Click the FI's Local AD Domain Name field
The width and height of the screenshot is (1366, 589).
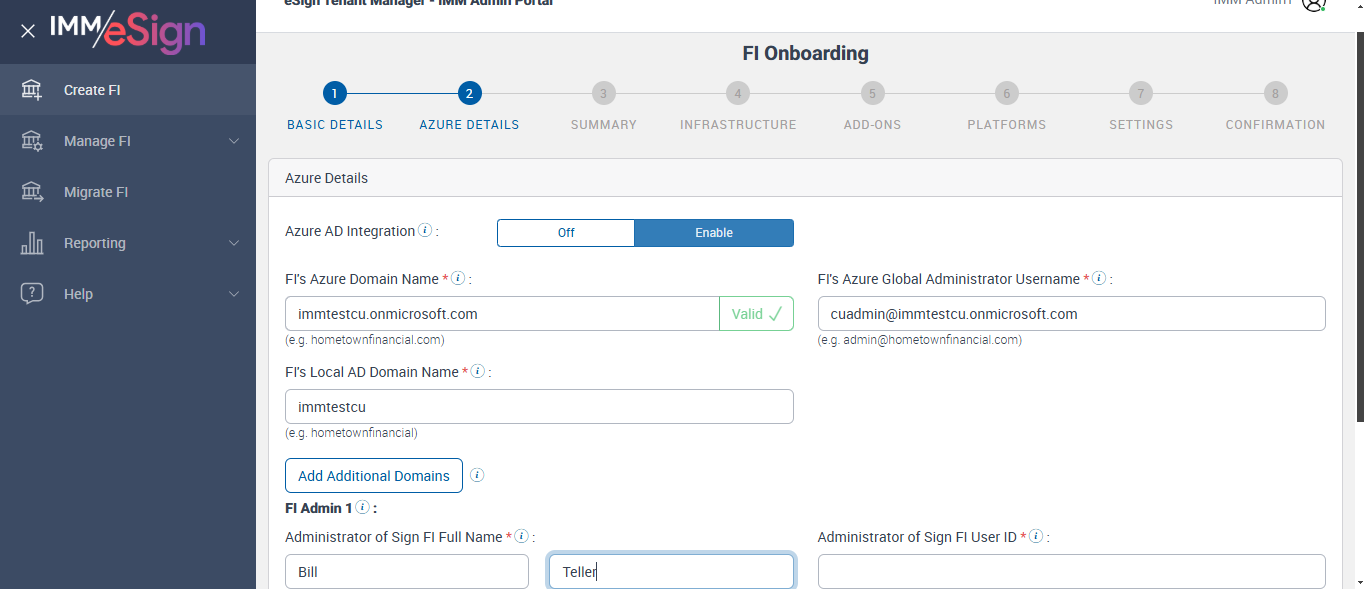[x=539, y=407]
